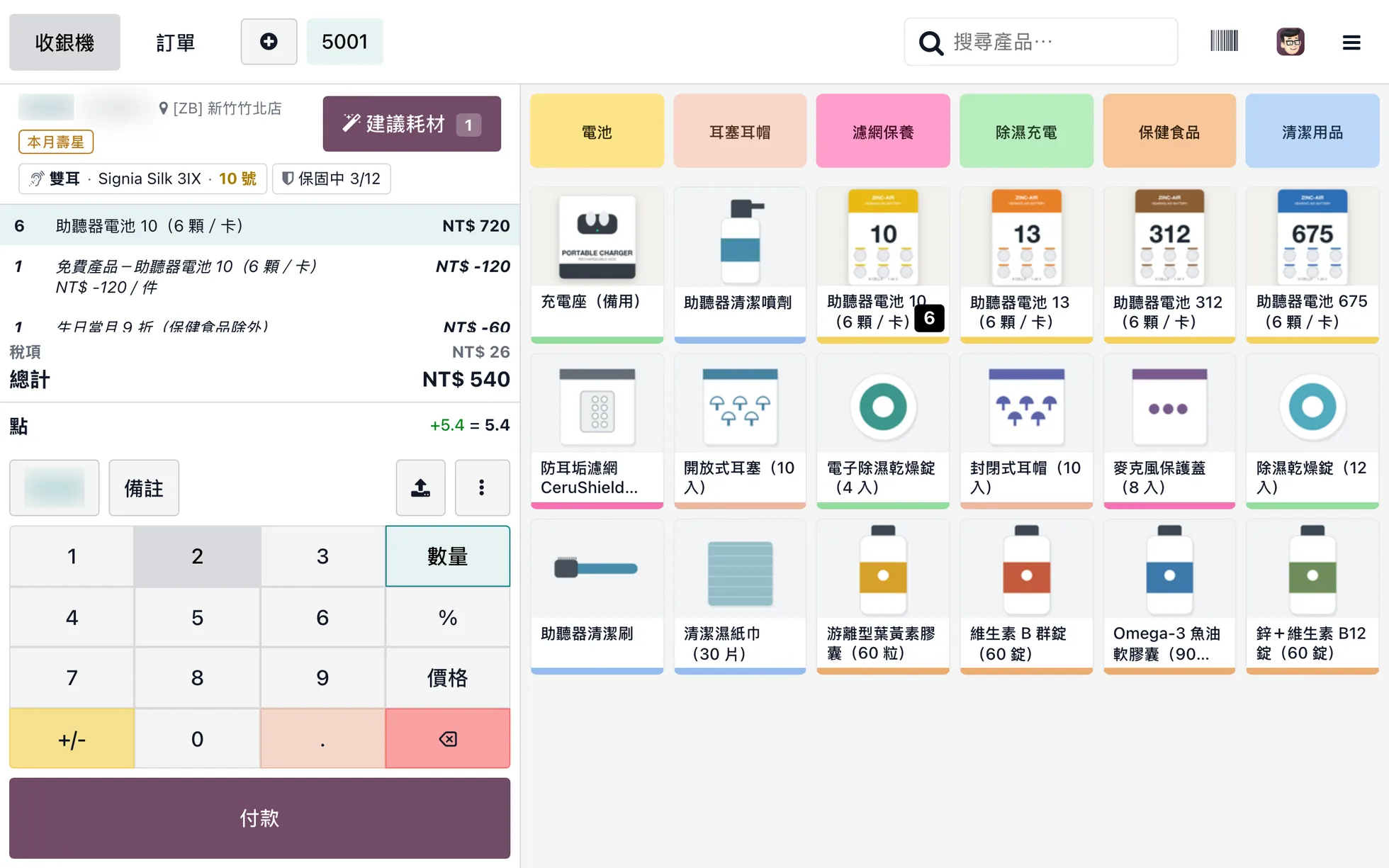Tap the decimal point key
Viewport: 1389px width, 868px height.
pyautogui.click(x=322, y=738)
